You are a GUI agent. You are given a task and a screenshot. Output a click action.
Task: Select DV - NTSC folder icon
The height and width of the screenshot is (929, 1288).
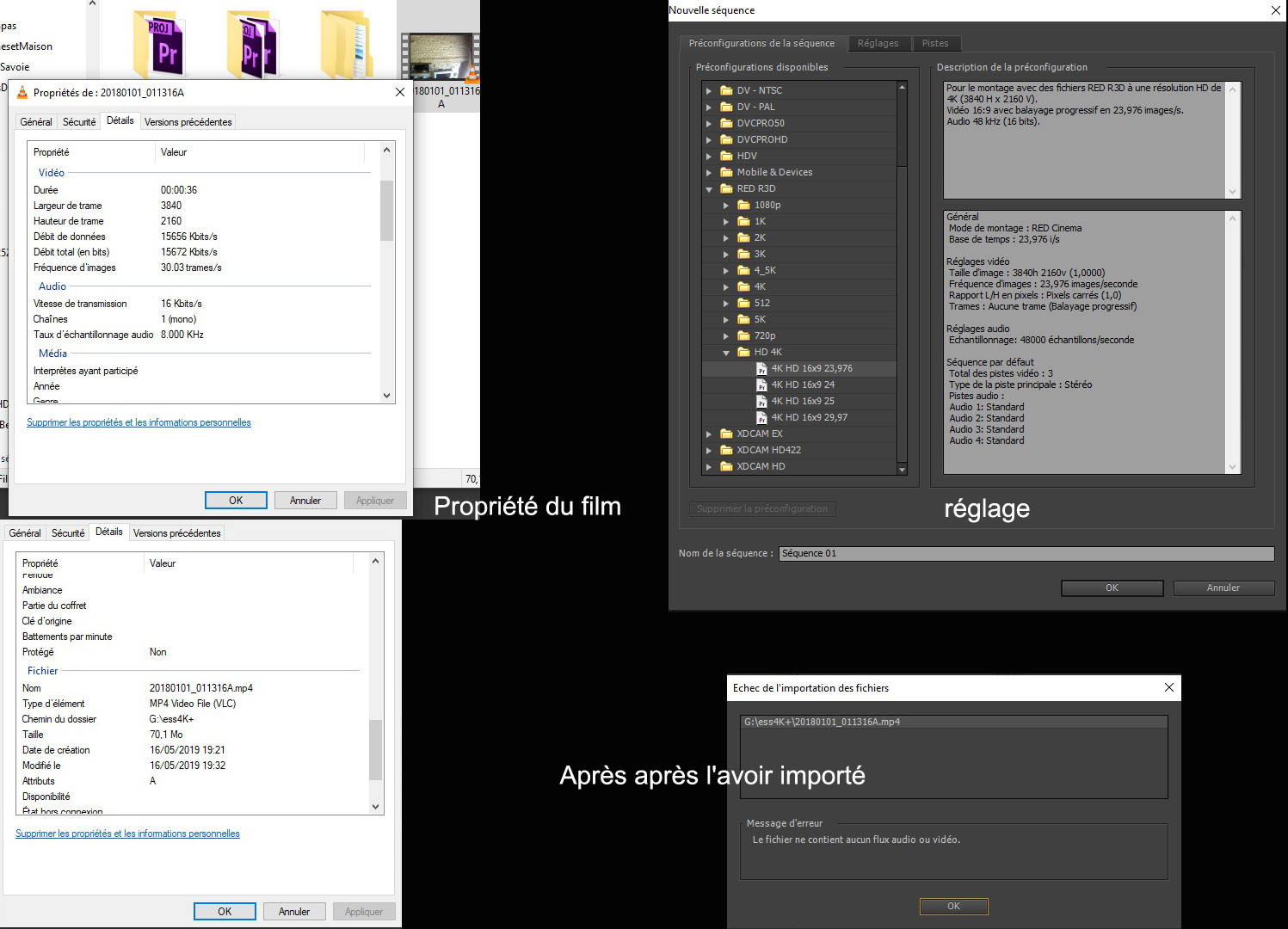point(726,90)
